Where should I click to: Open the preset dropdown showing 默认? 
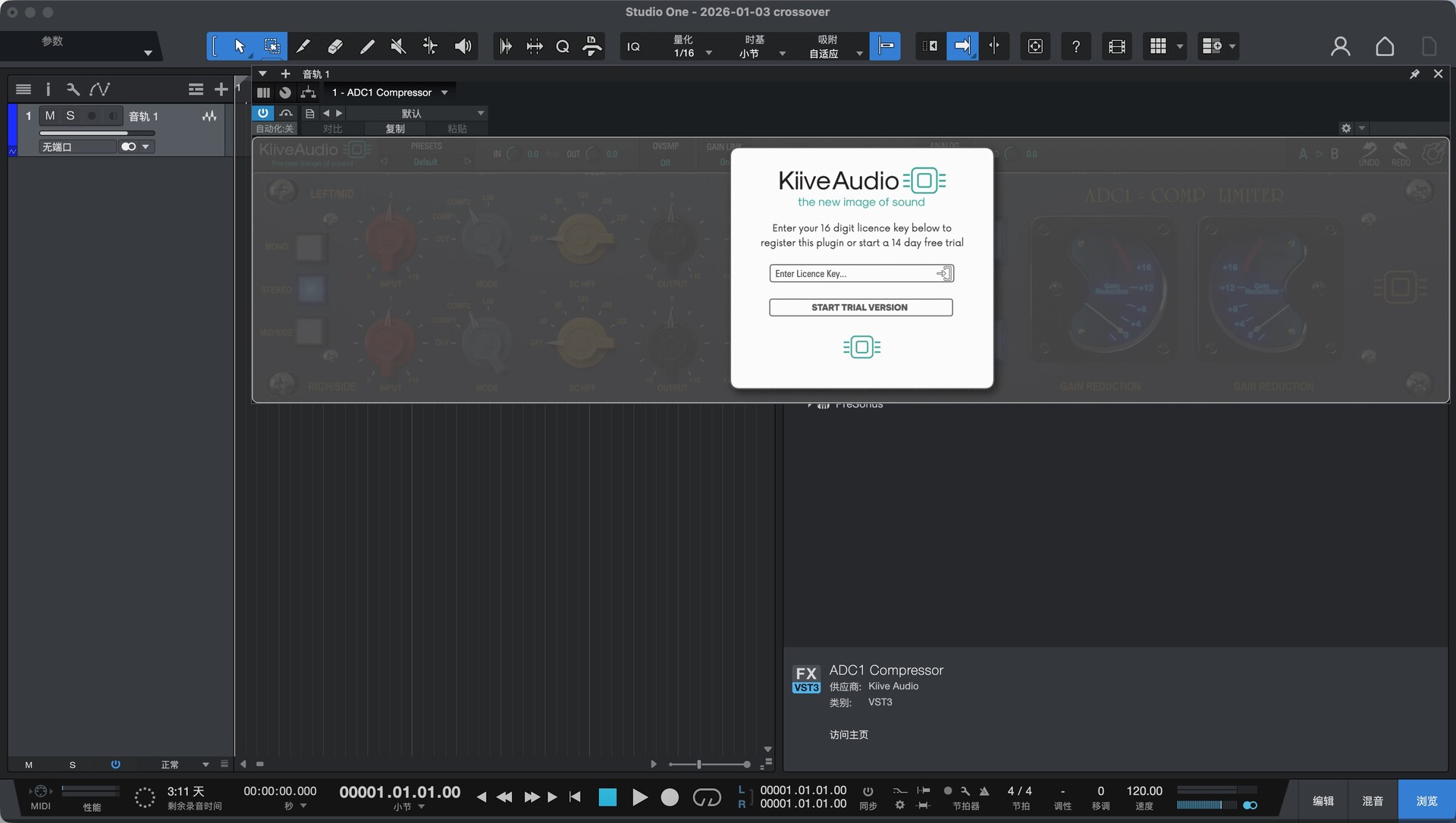point(480,113)
